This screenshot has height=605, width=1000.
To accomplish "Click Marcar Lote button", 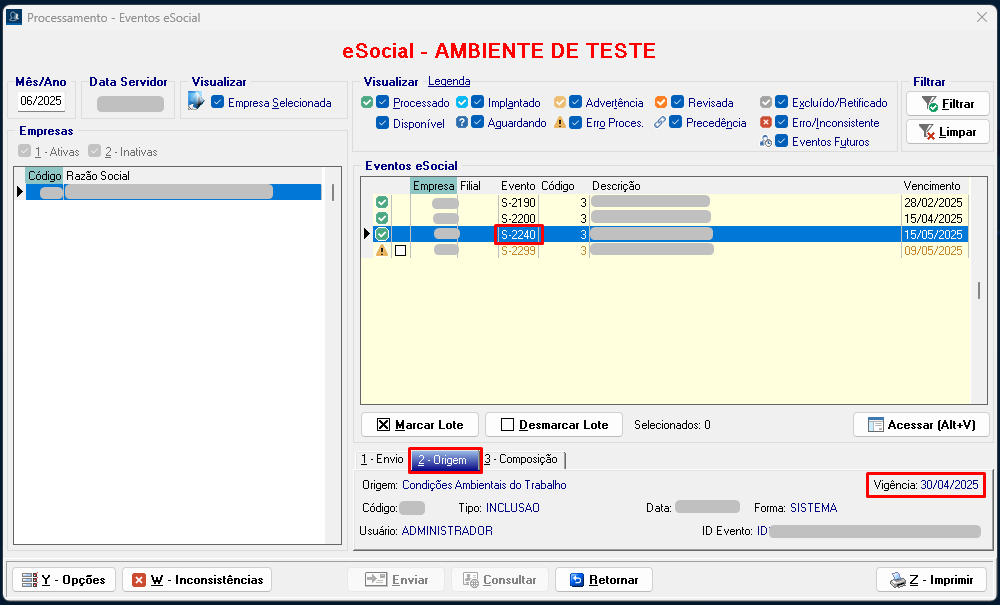I will coord(420,425).
